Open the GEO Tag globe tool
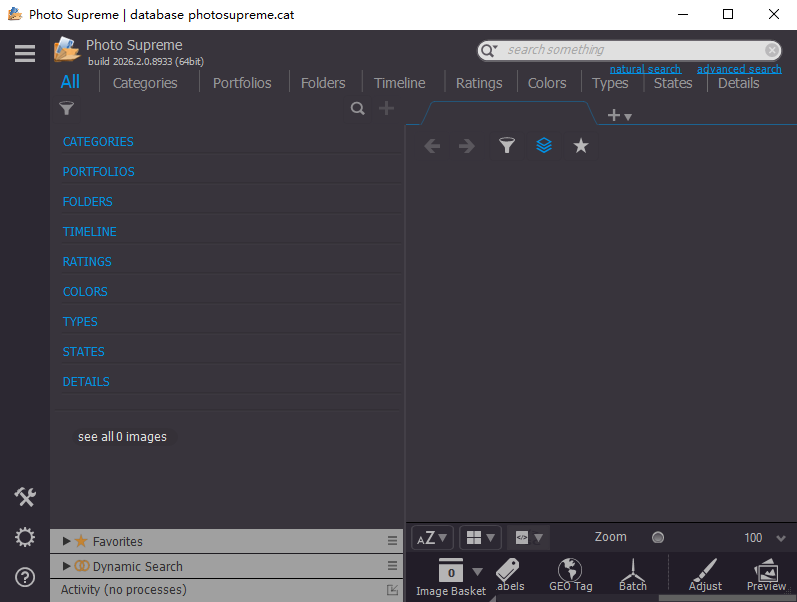The width and height of the screenshot is (797, 602). pos(570,575)
